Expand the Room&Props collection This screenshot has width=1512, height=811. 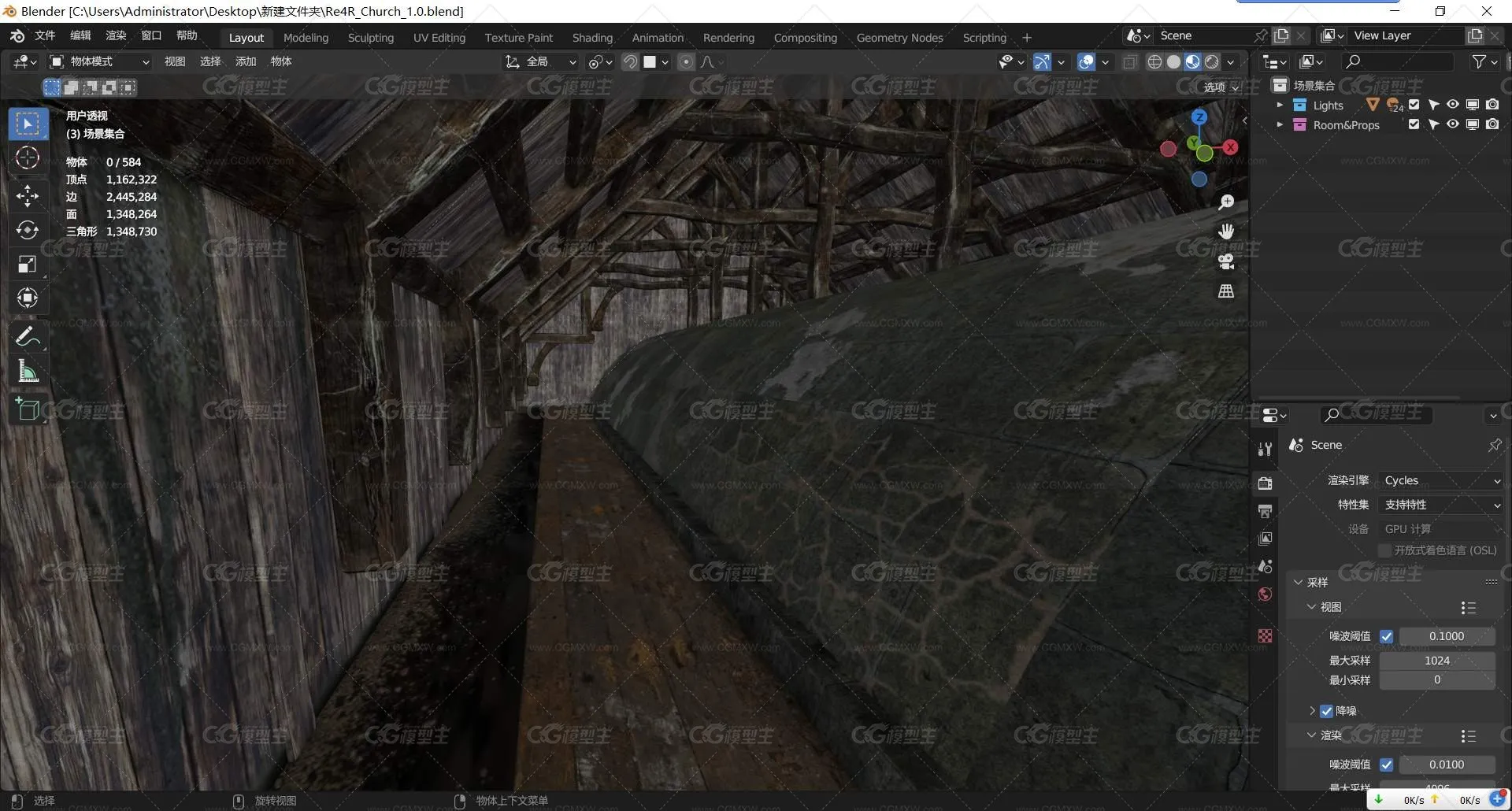click(x=1280, y=124)
